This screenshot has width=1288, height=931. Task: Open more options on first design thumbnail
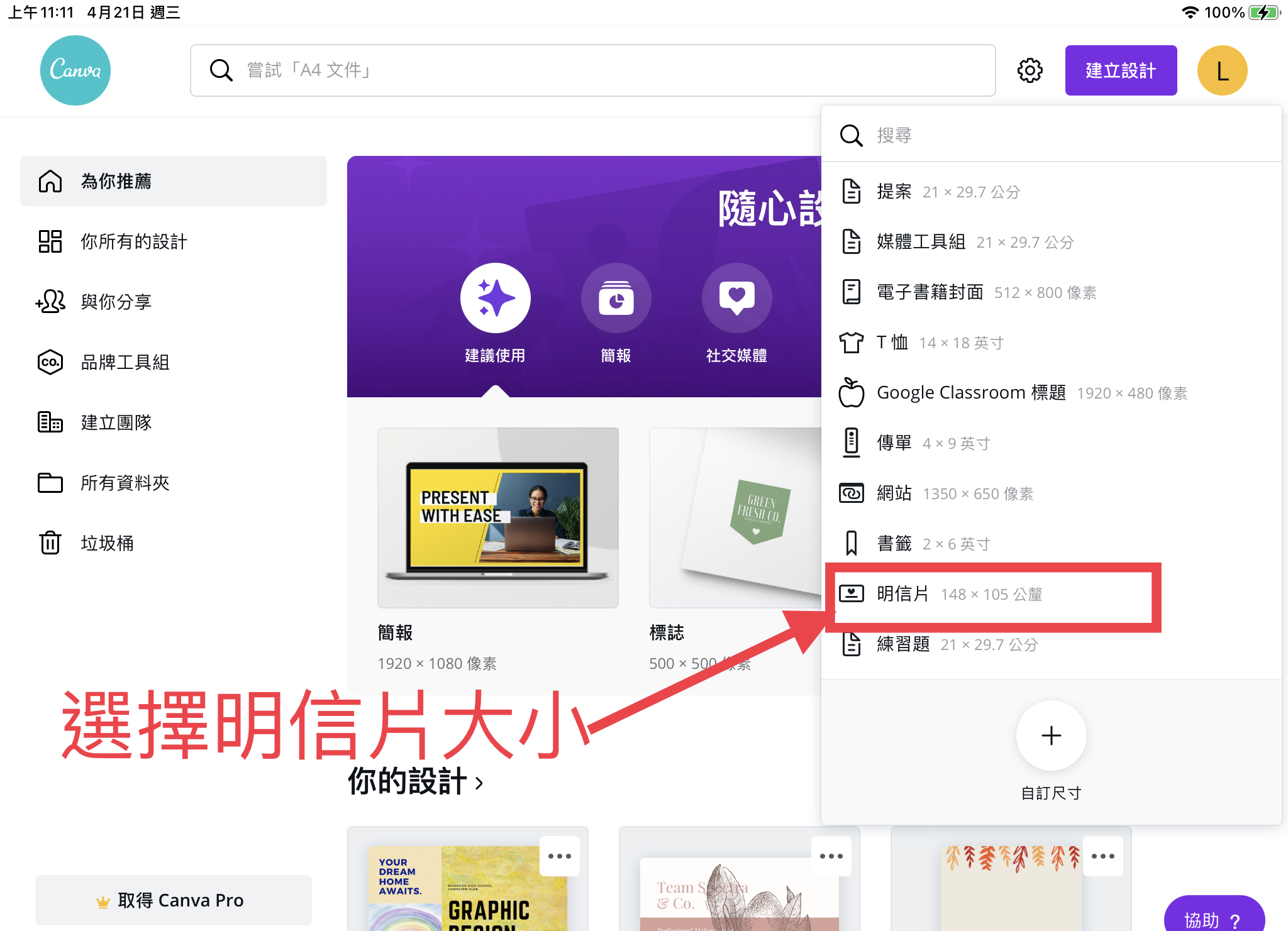point(559,856)
